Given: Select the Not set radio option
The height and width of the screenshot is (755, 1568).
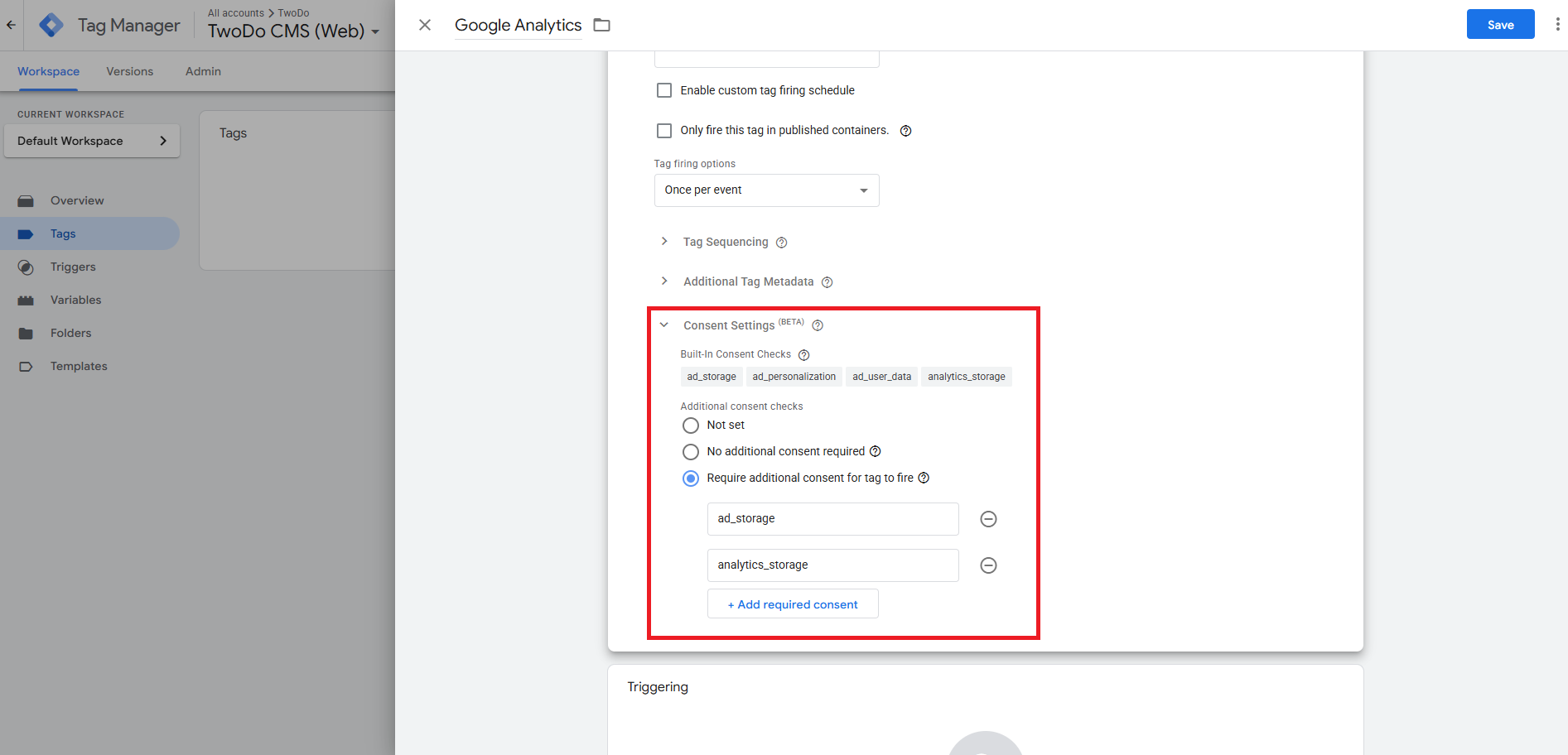Looking at the screenshot, I should point(691,426).
